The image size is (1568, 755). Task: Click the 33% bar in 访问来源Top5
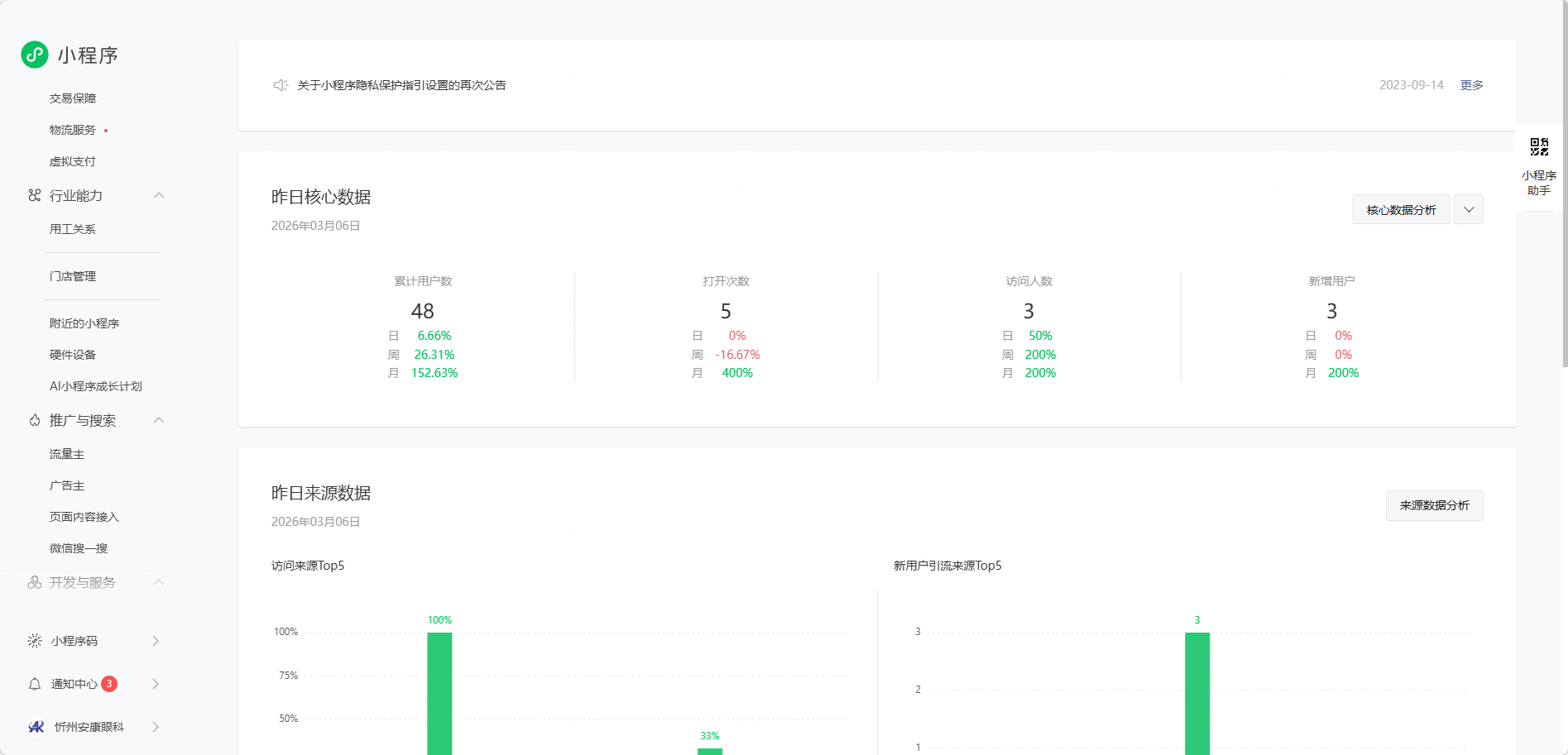pos(710,751)
